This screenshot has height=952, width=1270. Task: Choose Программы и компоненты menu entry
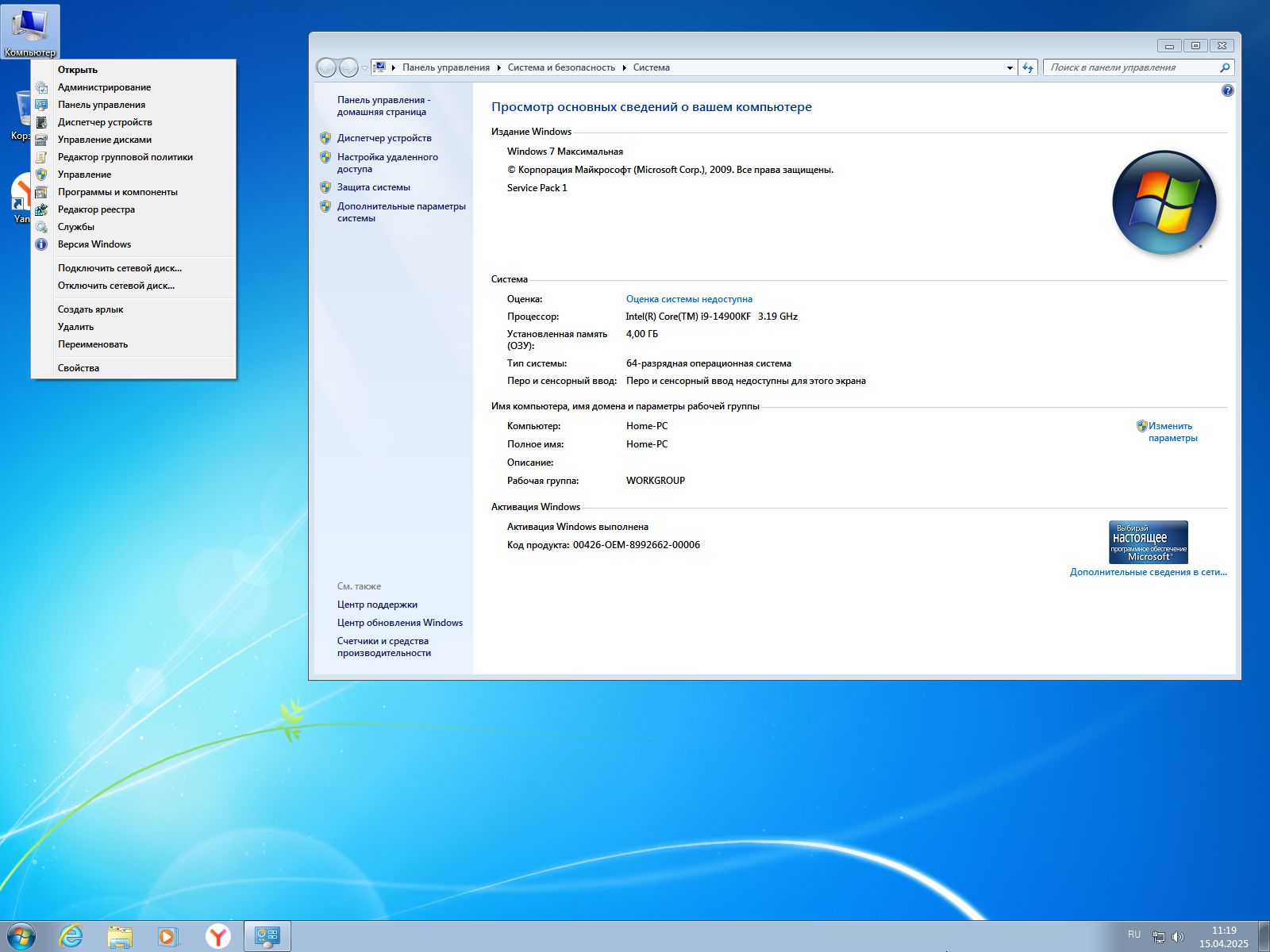(133, 192)
